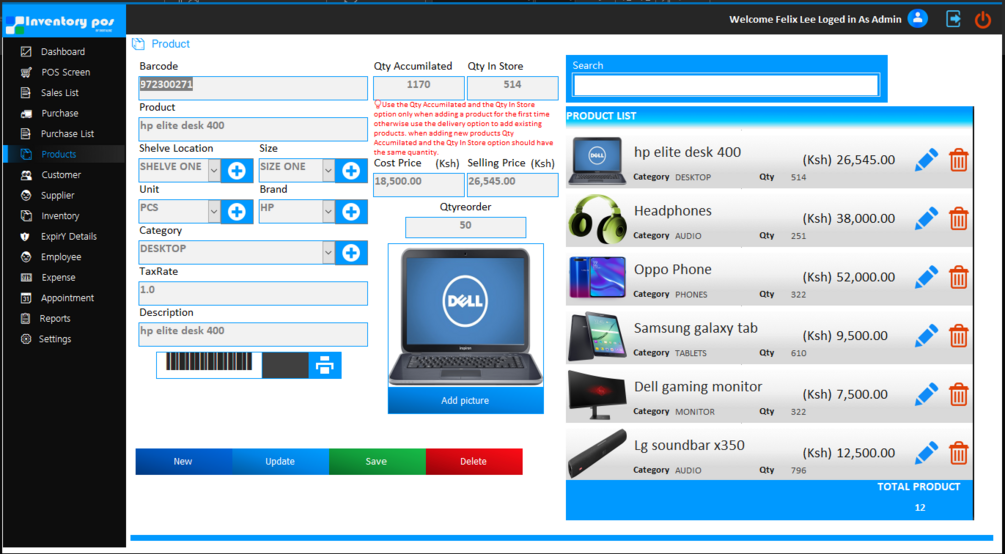Add new Category plus icon
This screenshot has width=1005, height=554.
tap(351, 253)
